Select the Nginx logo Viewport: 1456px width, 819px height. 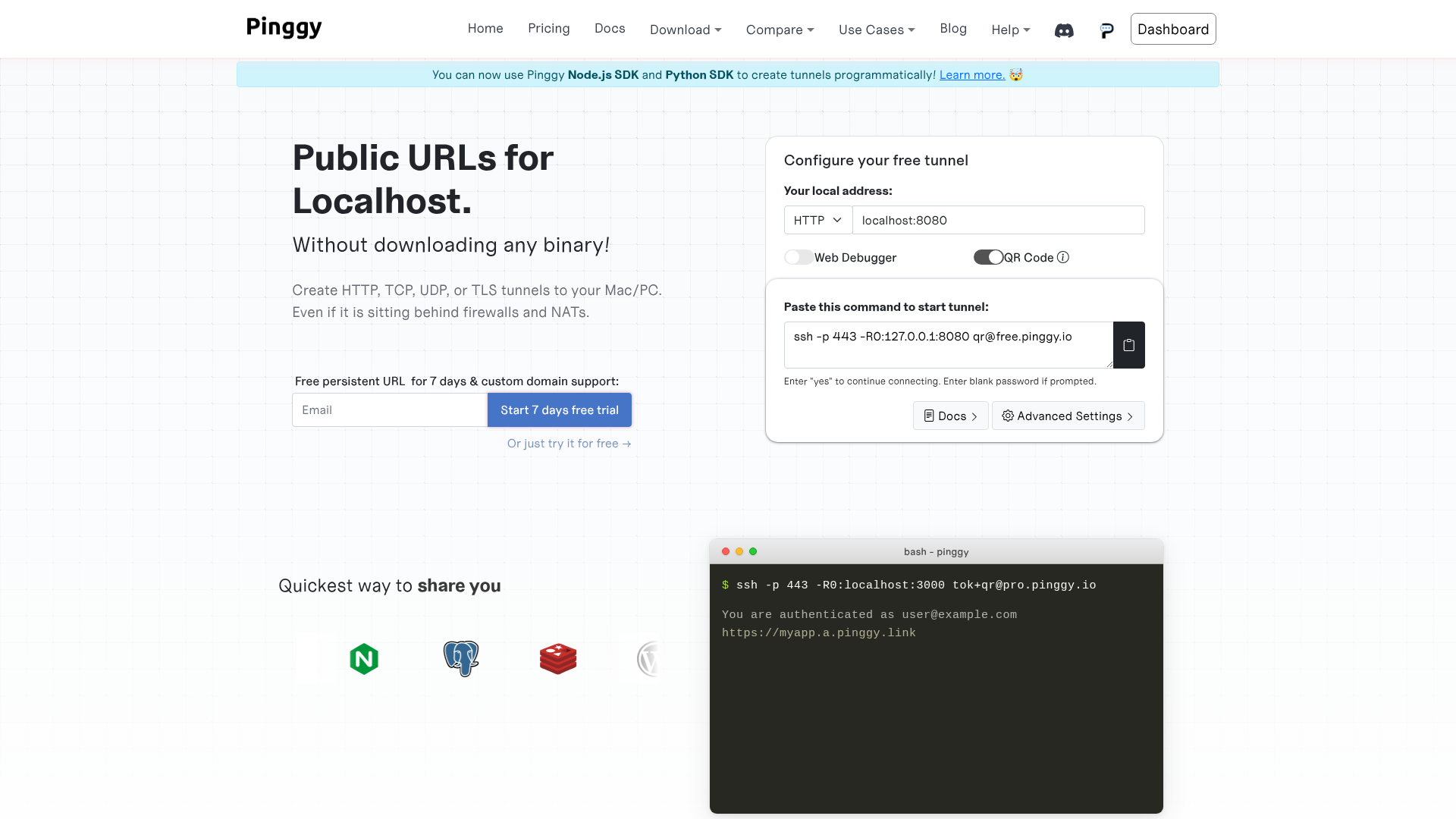tap(363, 658)
